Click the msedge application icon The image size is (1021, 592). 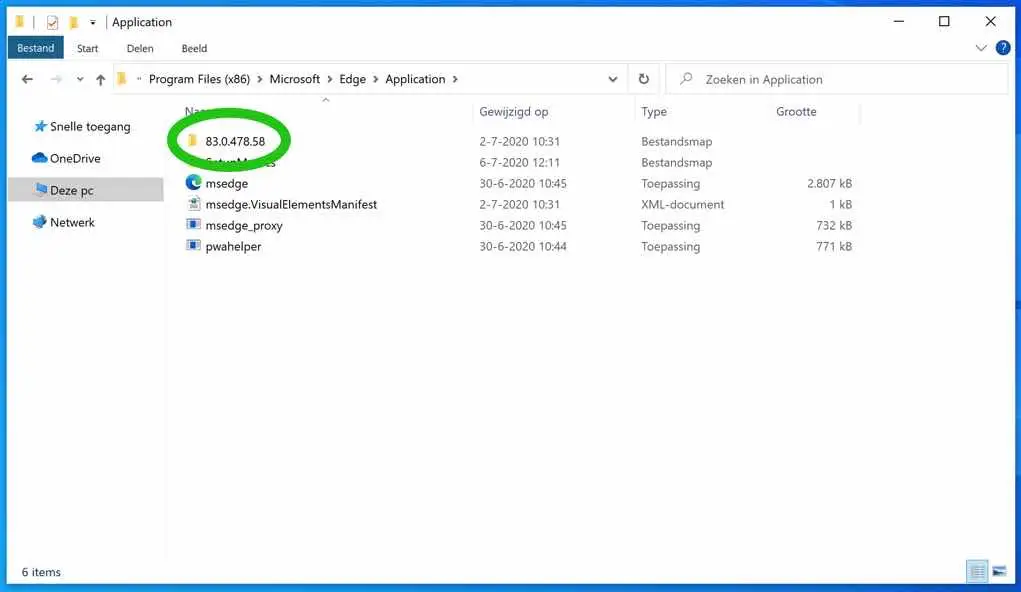pyautogui.click(x=193, y=183)
